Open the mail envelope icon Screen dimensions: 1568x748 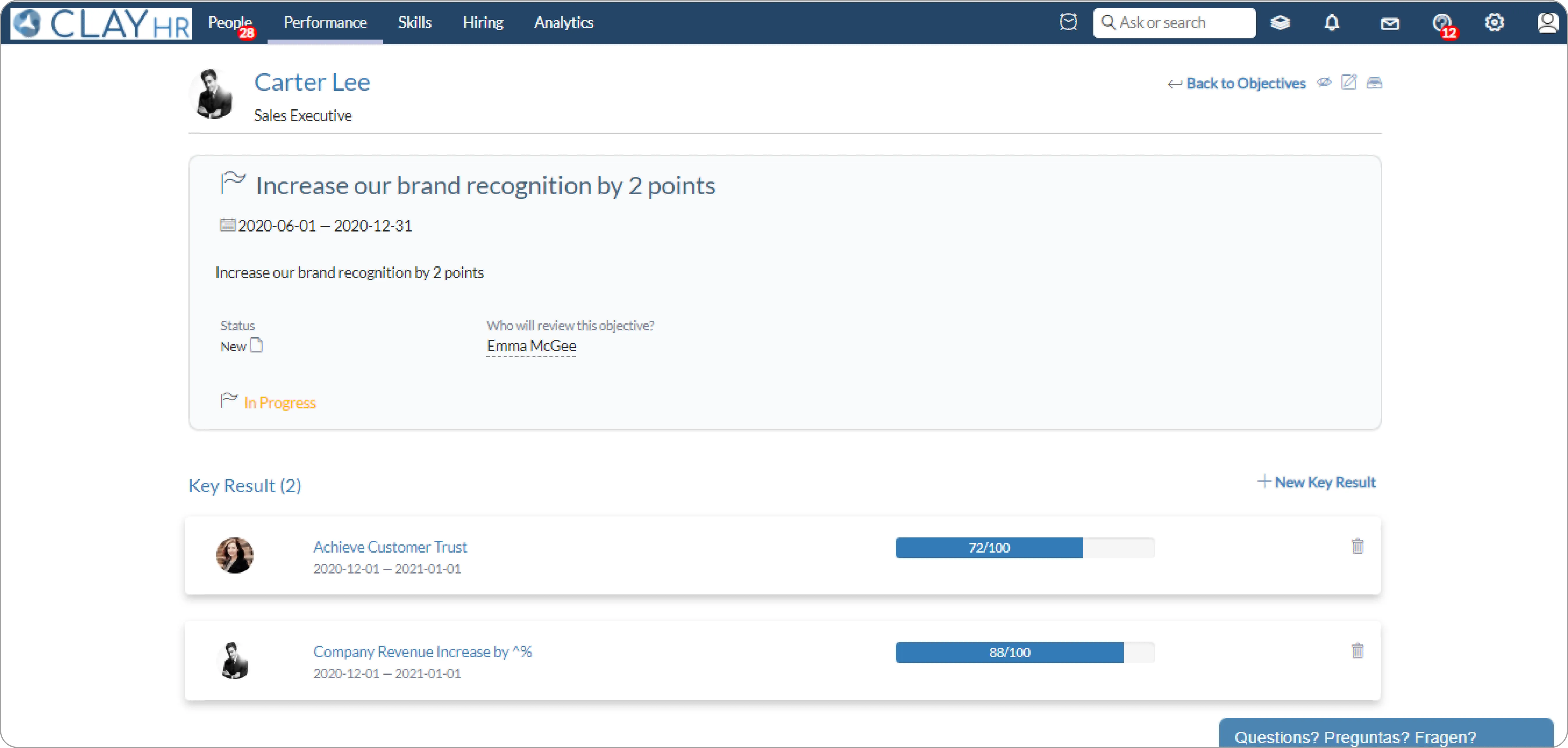(x=1390, y=24)
